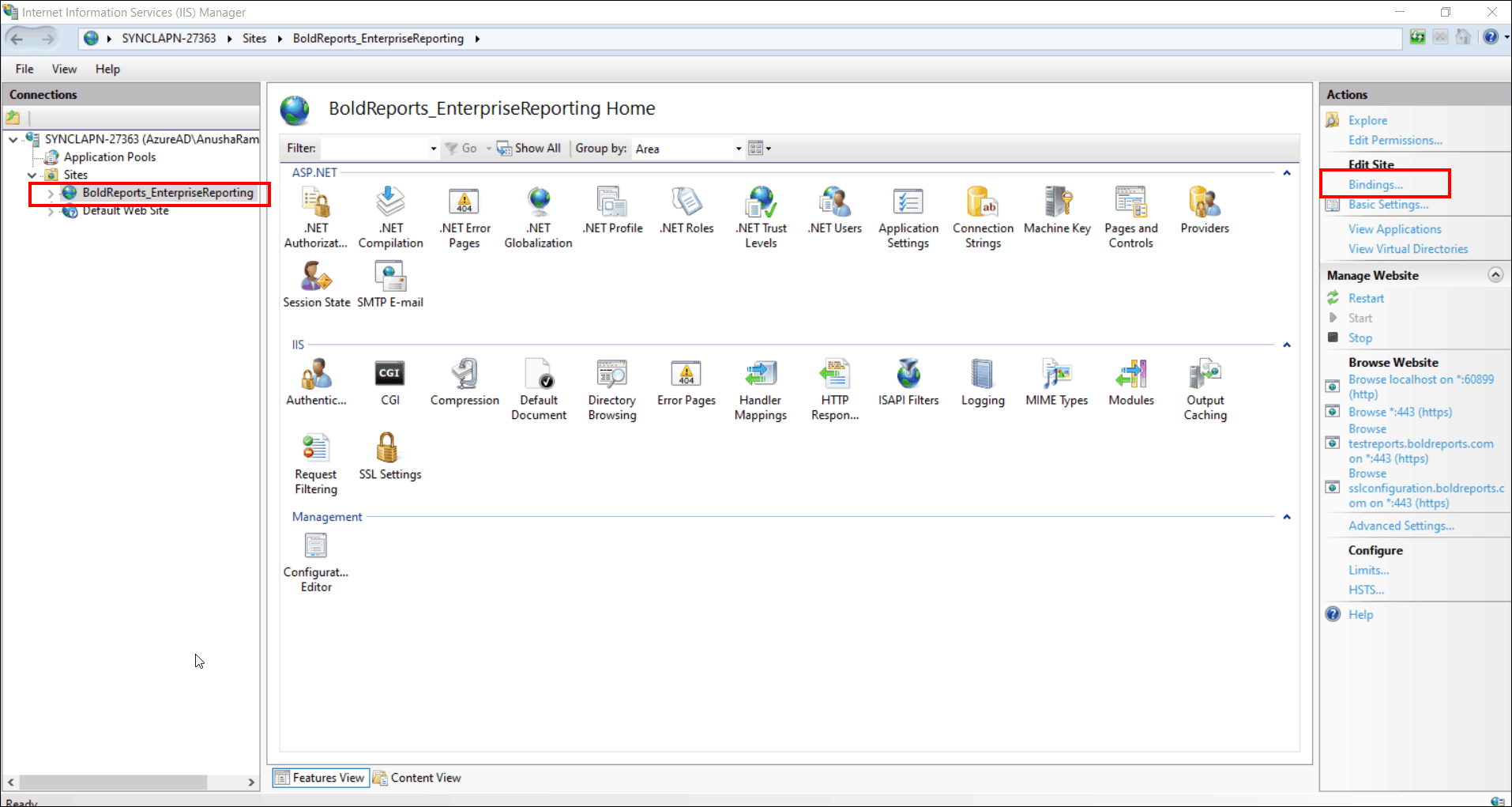Open Configuration Editor feature

(316, 562)
